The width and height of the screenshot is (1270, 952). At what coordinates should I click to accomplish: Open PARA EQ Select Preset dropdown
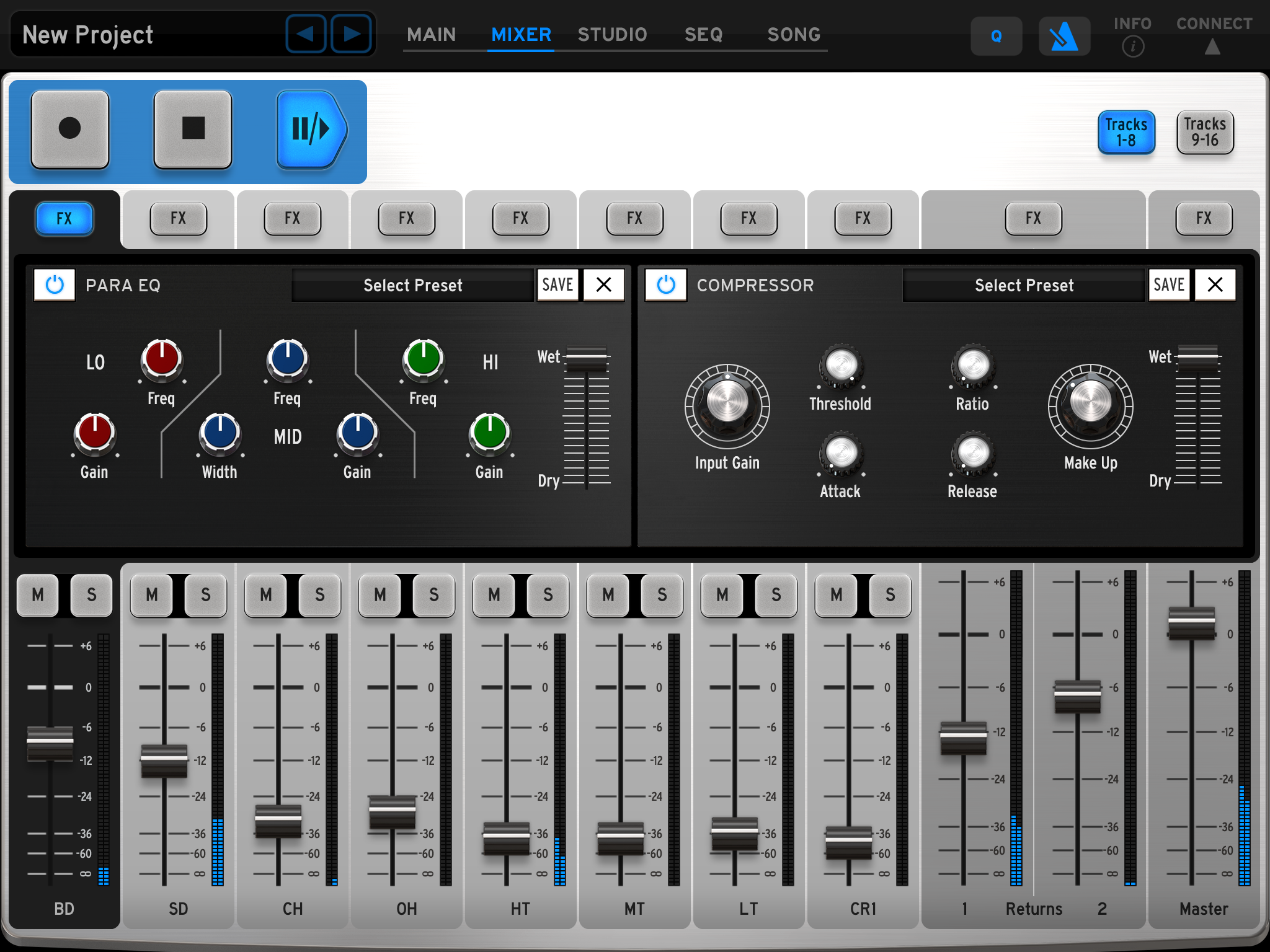pos(413,285)
